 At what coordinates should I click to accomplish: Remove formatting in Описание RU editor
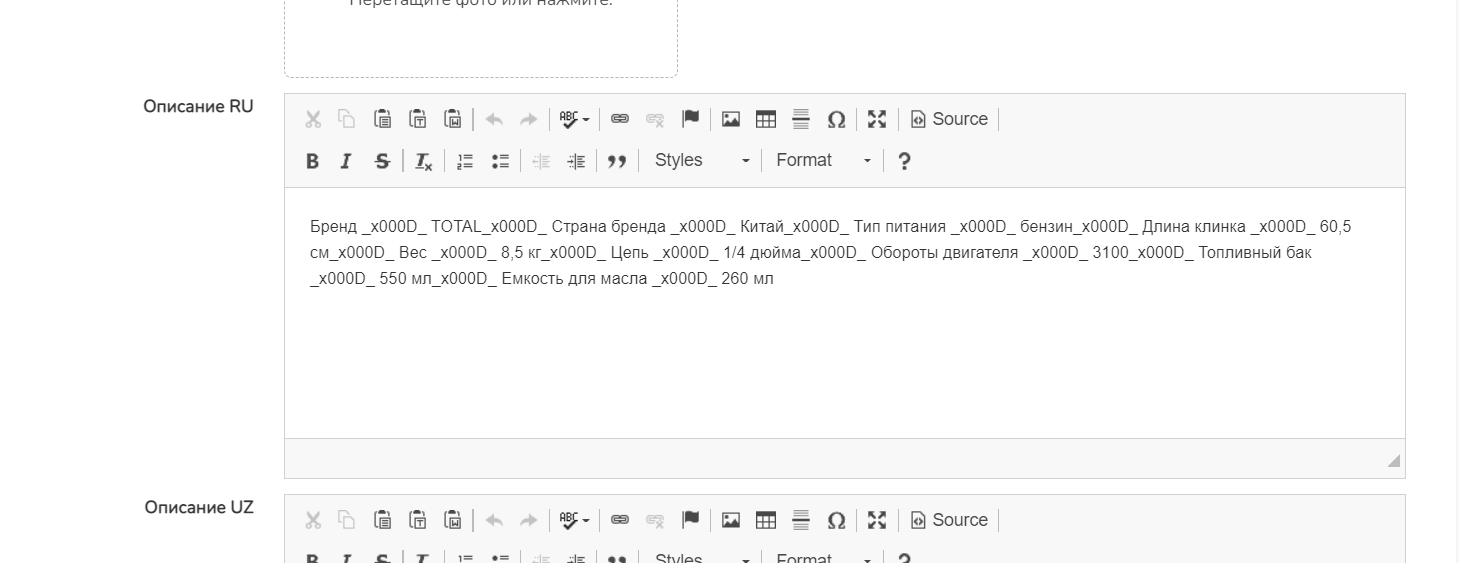click(424, 161)
